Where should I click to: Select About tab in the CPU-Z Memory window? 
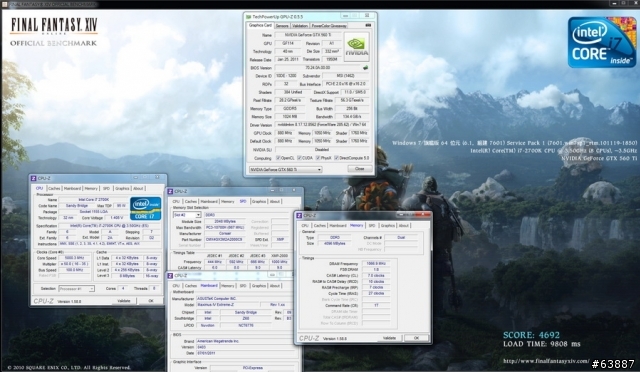pyautogui.click(x=404, y=225)
